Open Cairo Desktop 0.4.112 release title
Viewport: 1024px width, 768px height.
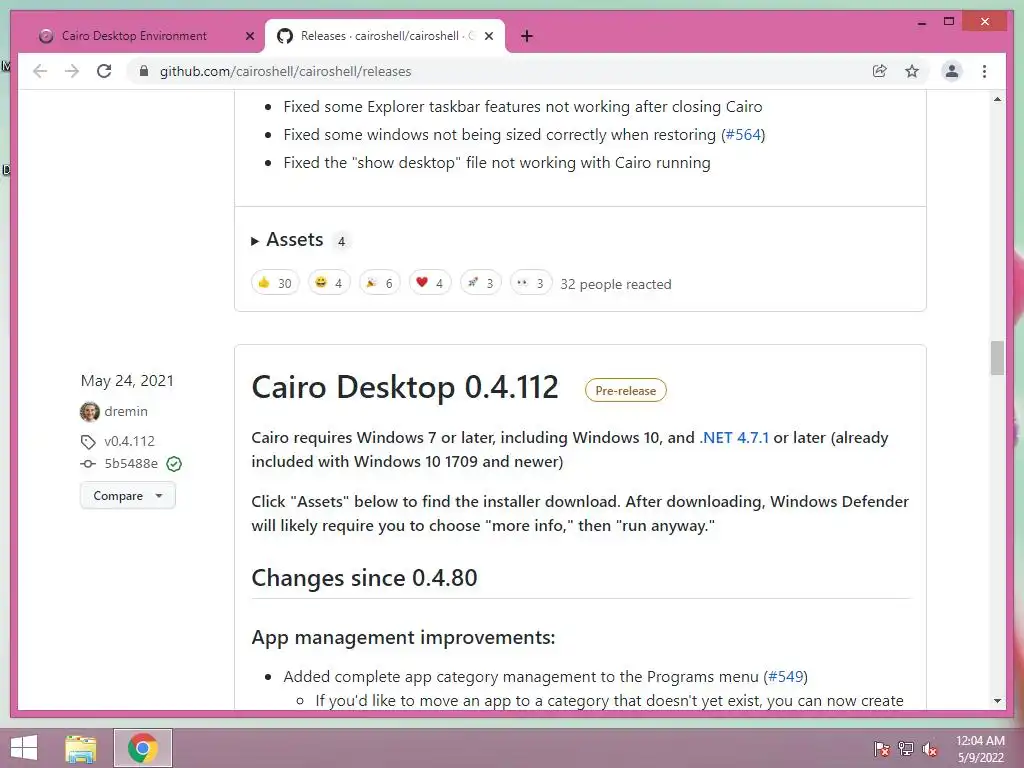tap(405, 387)
